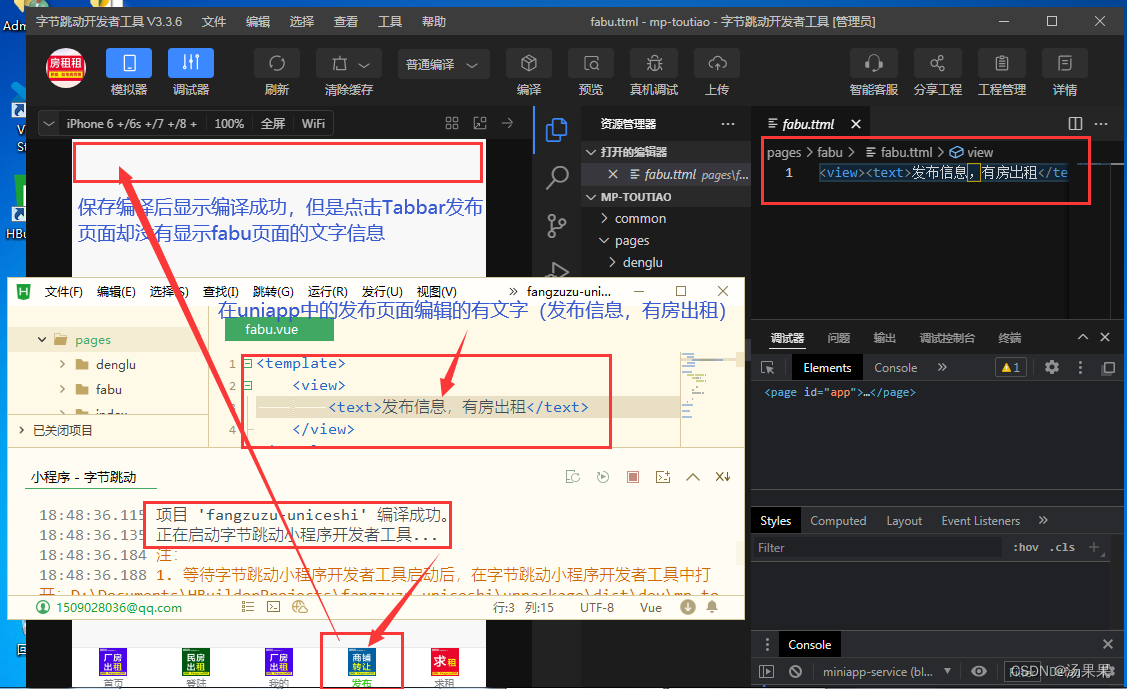1127x689 pixels.
Task: Click the clear console icon
Action: coord(795,672)
